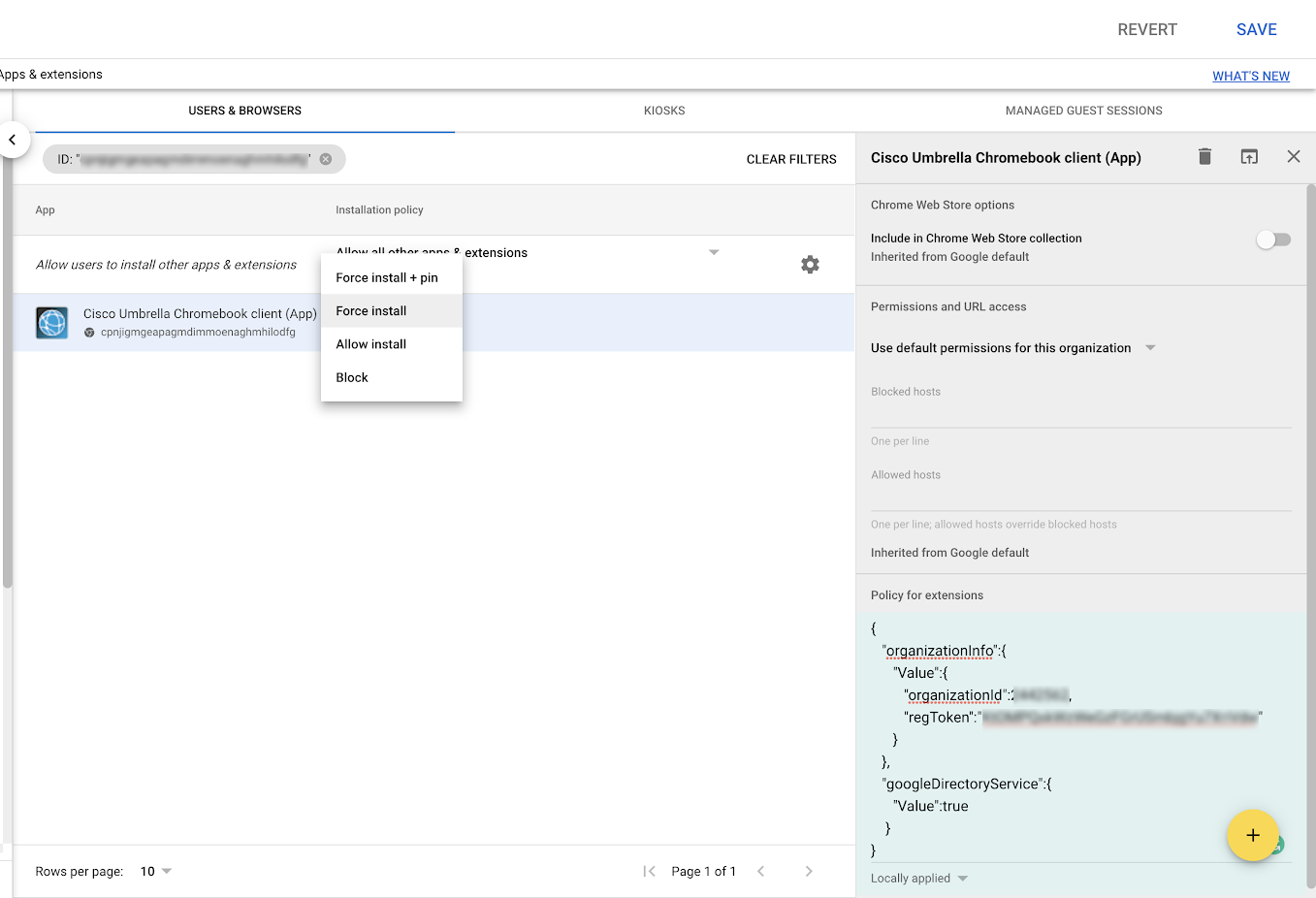The width and height of the screenshot is (1316, 898).
Task: Click Clear Filters button
Action: (791, 159)
